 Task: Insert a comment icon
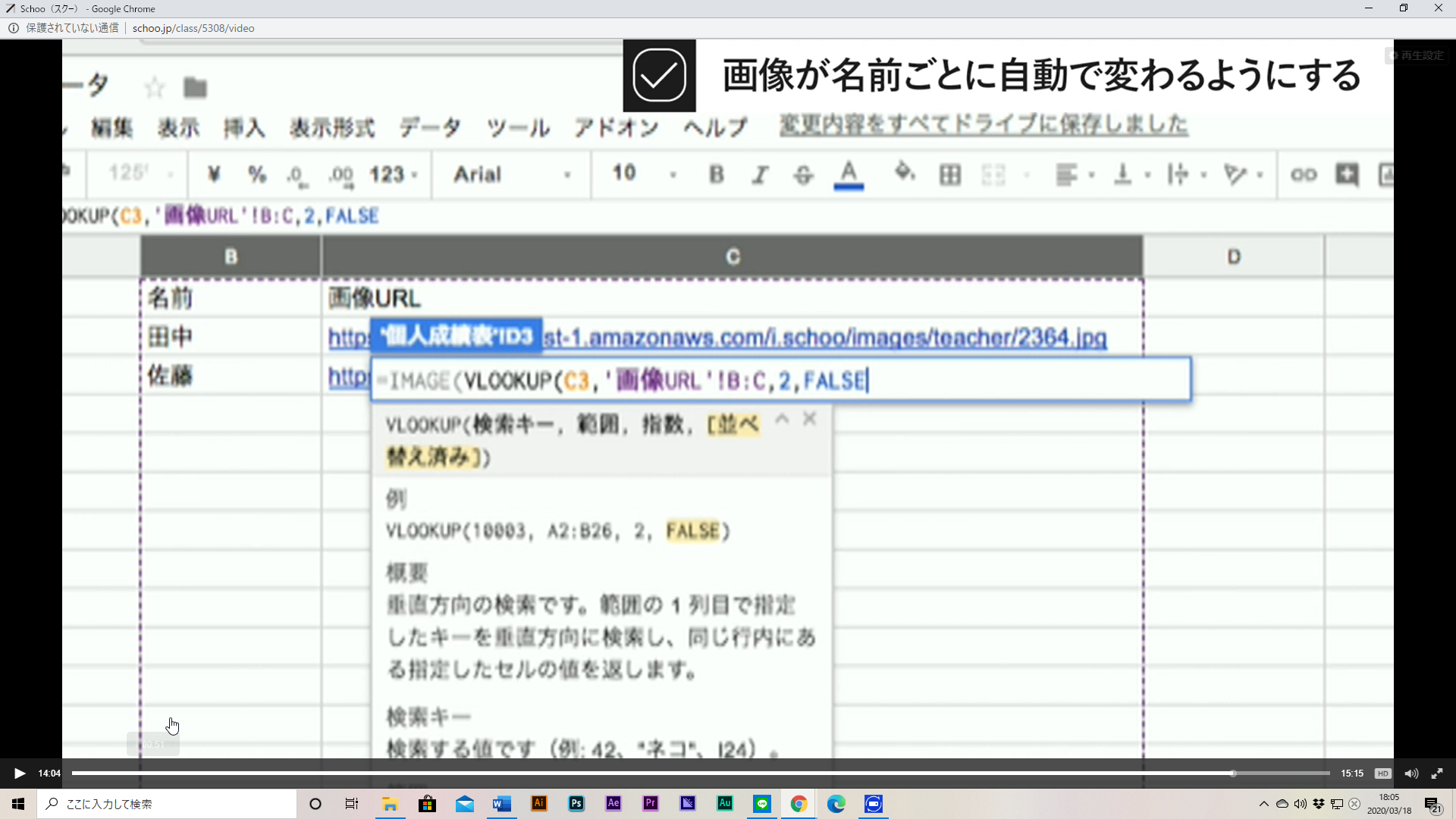[1347, 174]
